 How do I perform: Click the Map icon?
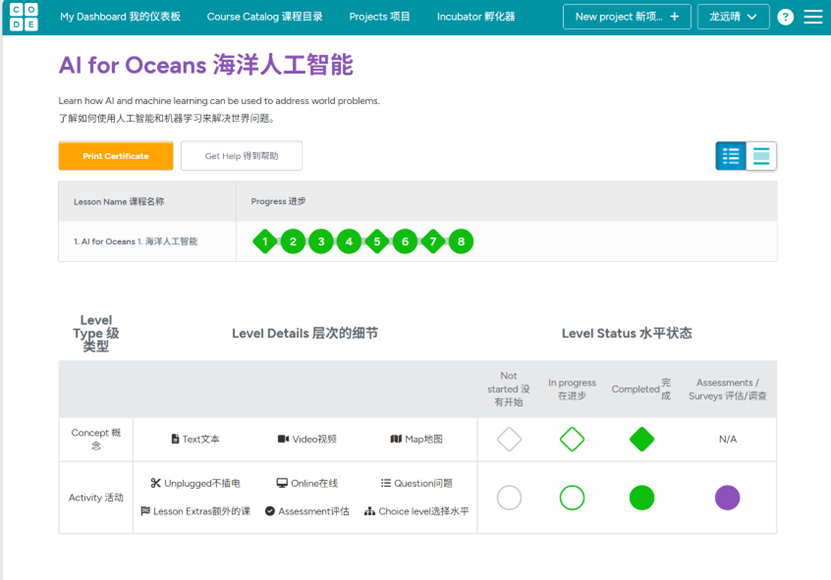point(396,439)
